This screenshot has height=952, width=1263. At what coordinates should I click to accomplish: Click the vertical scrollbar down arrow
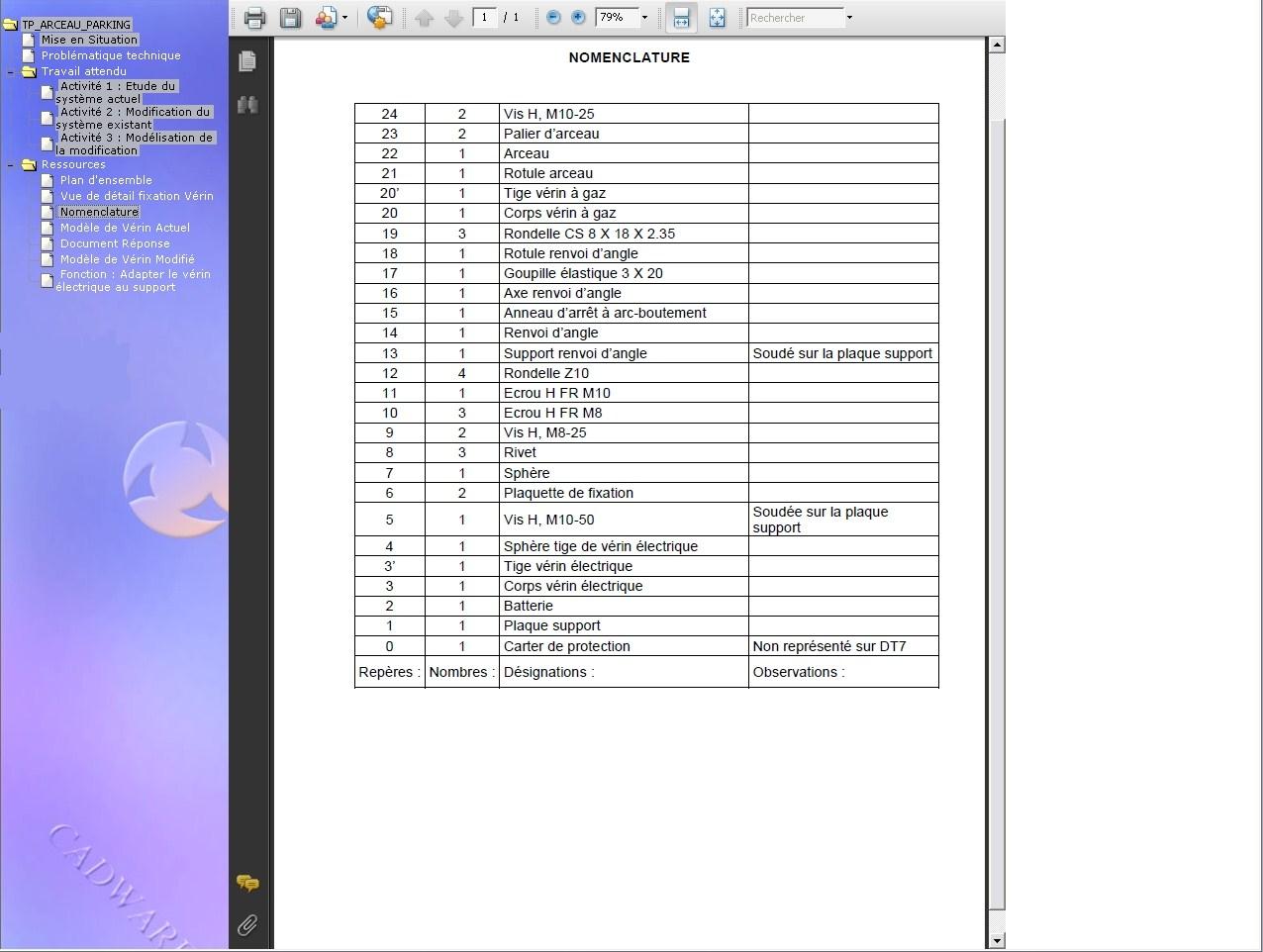tap(997, 940)
